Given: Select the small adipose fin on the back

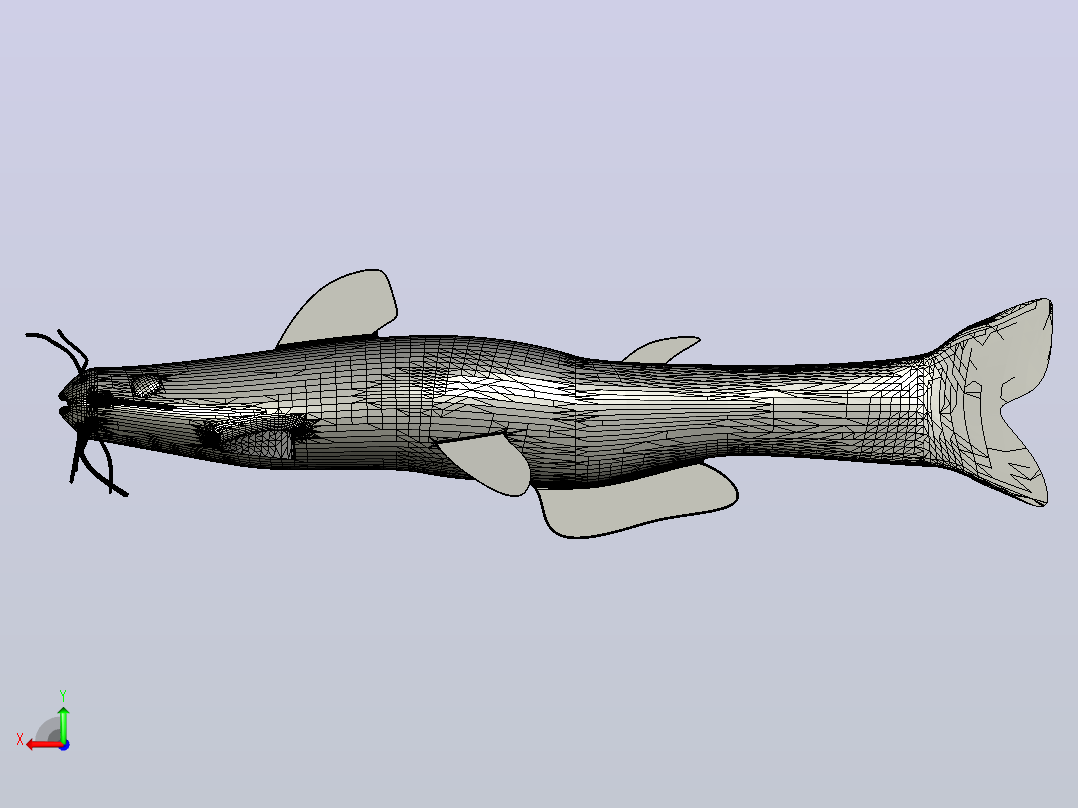Looking at the screenshot, I should [661, 349].
